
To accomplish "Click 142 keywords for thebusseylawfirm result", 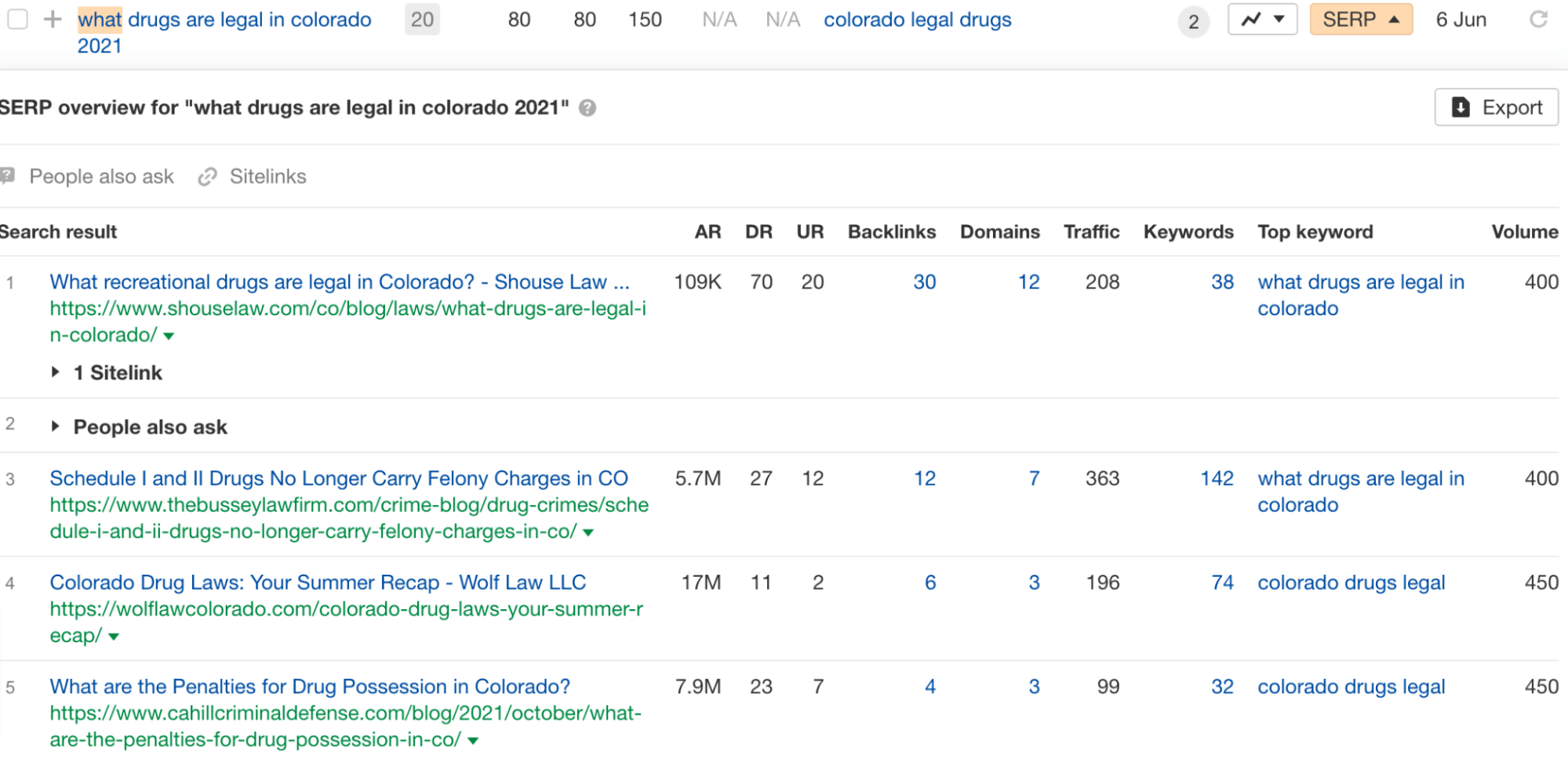I will tap(1217, 478).
